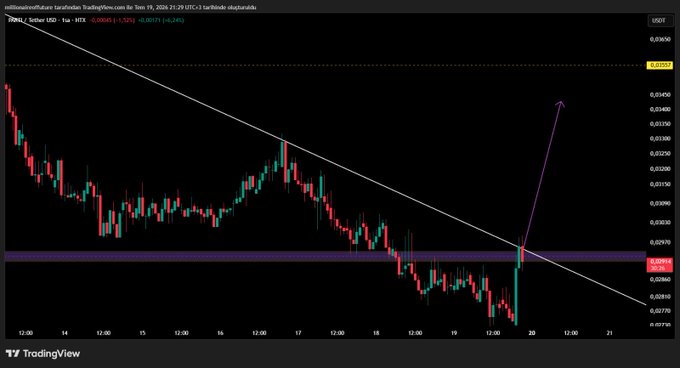Click the 0,03250 price scale label

(660, 153)
